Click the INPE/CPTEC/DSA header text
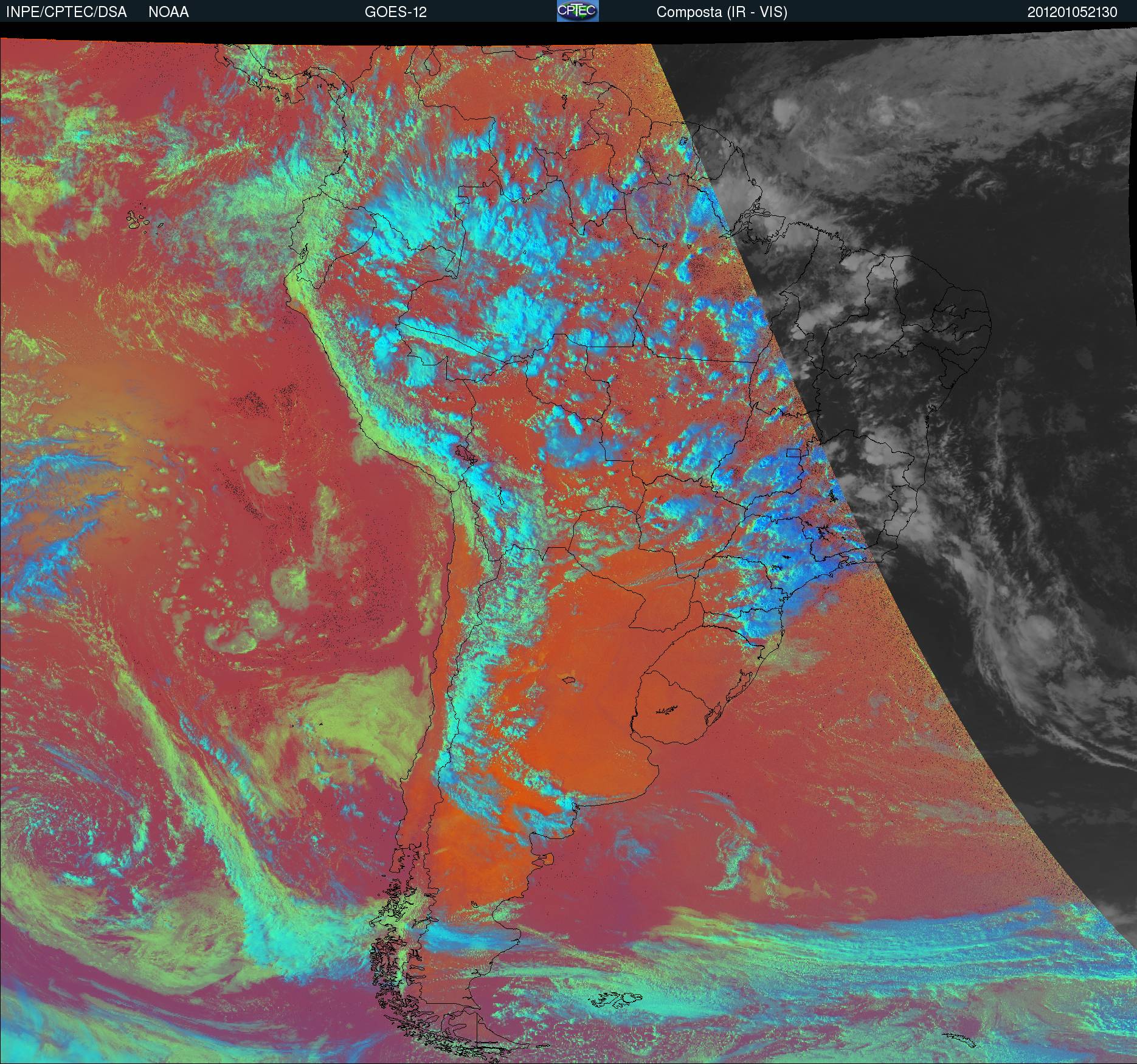Viewport: 1137px width, 1064px height. 66,12
